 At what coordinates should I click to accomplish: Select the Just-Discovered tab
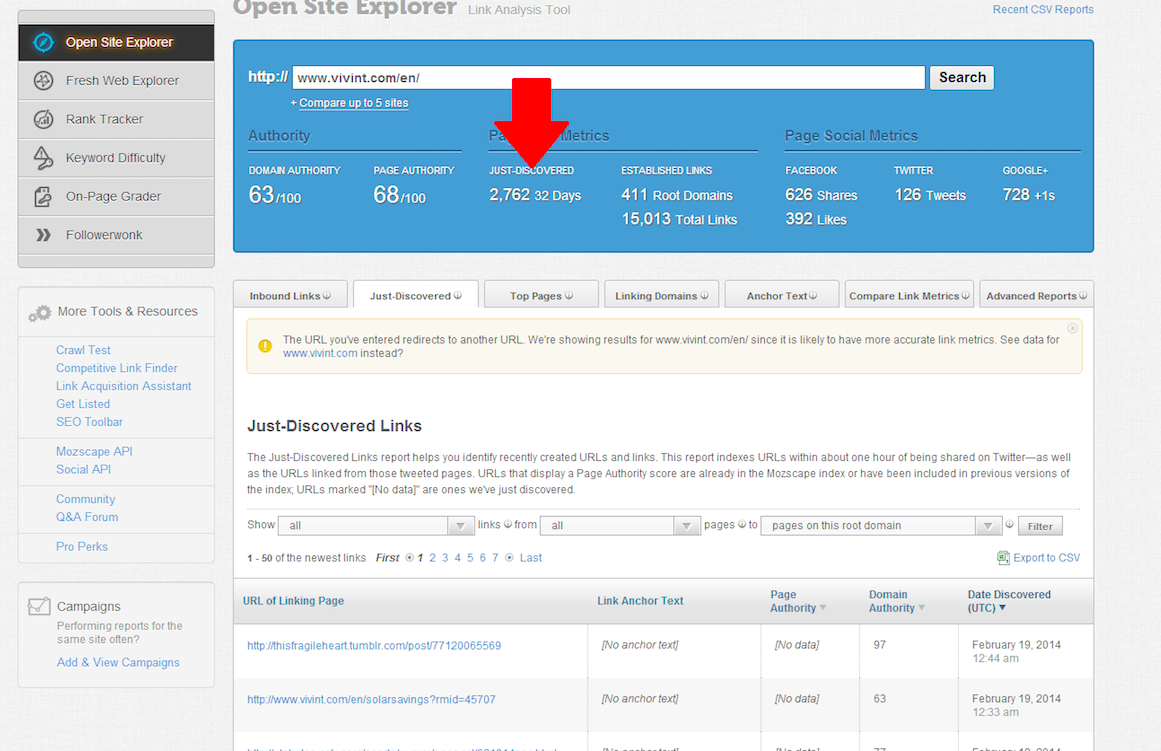[x=415, y=295]
